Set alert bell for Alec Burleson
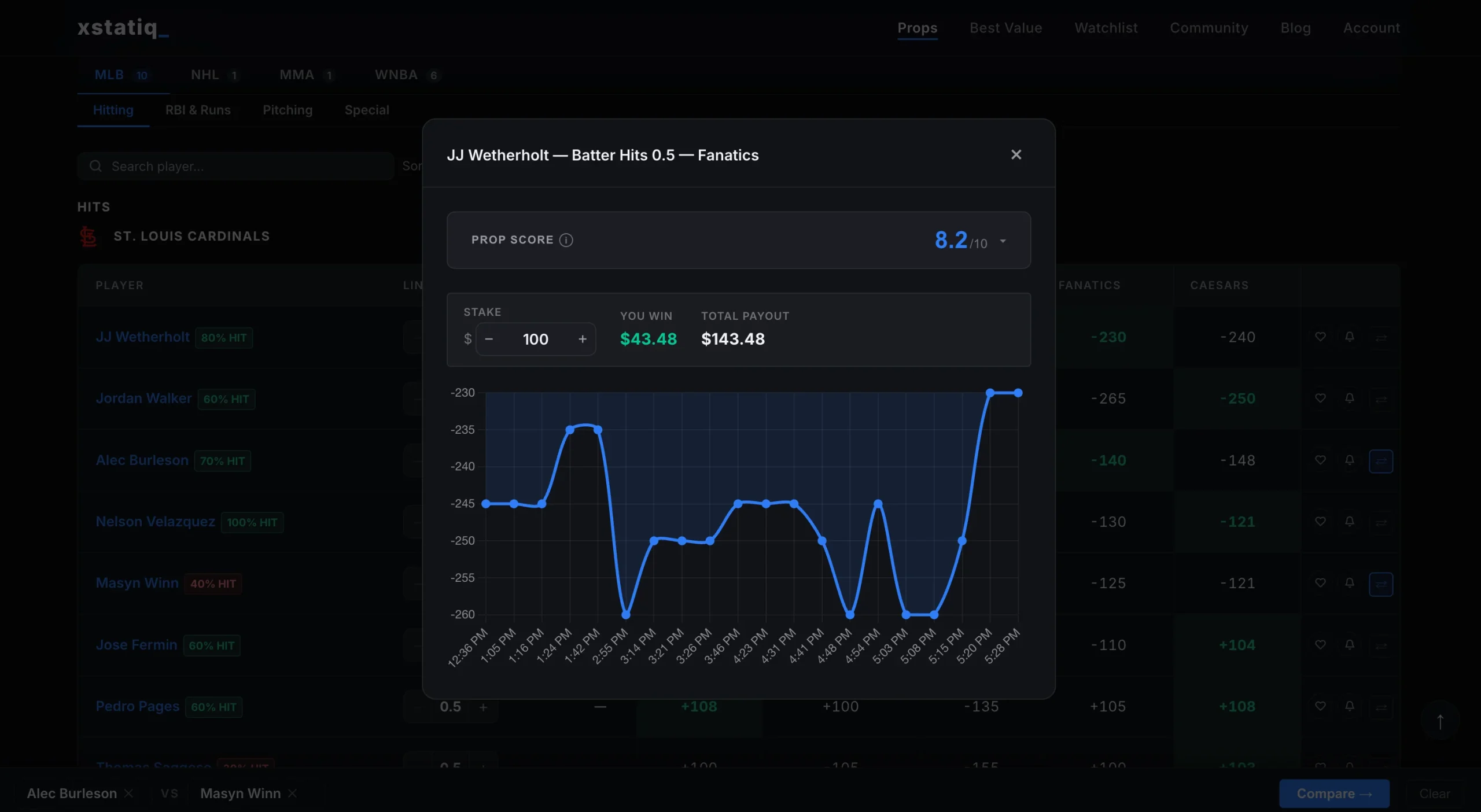The image size is (1481, 812). (1349, 460)
